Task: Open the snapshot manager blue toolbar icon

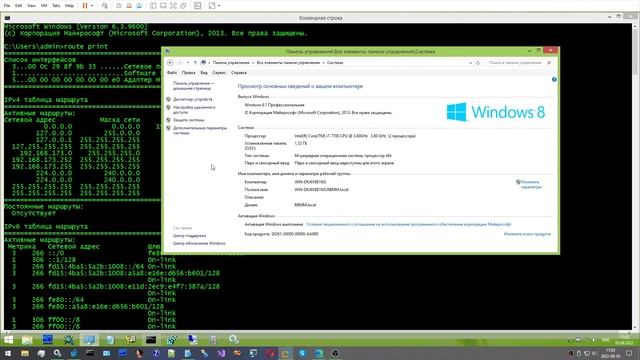Action: pos(139,6)
